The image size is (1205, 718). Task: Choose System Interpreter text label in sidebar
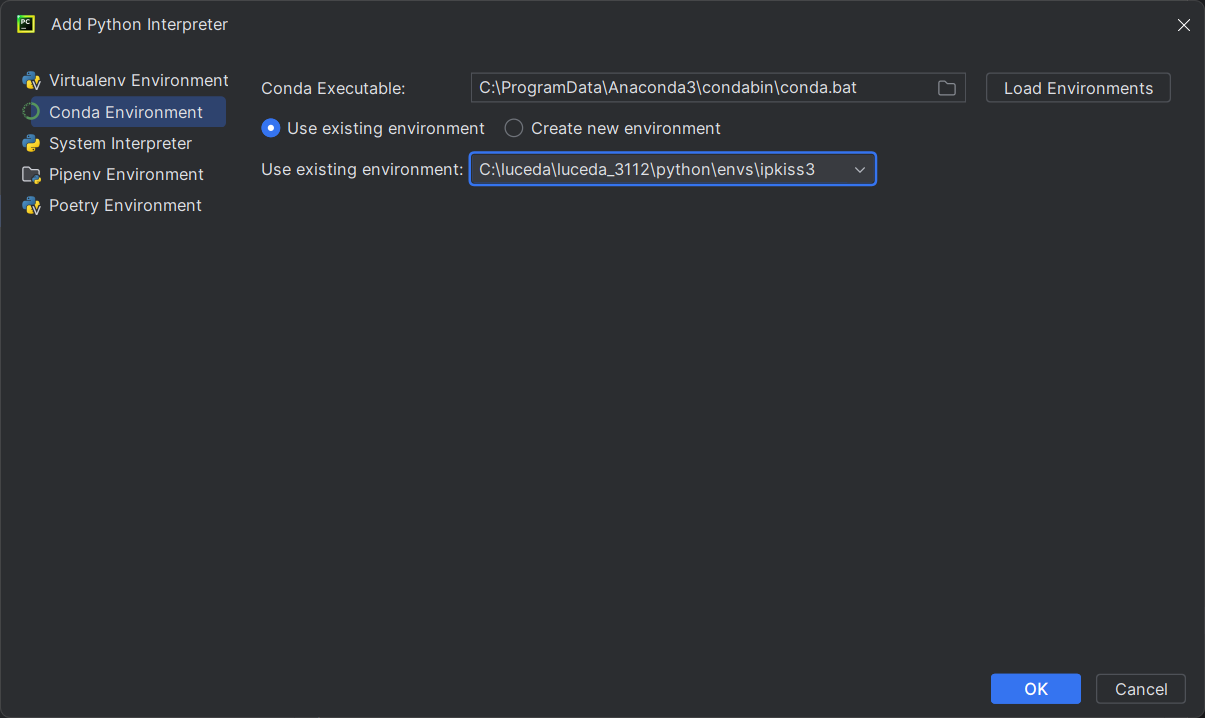120,143
